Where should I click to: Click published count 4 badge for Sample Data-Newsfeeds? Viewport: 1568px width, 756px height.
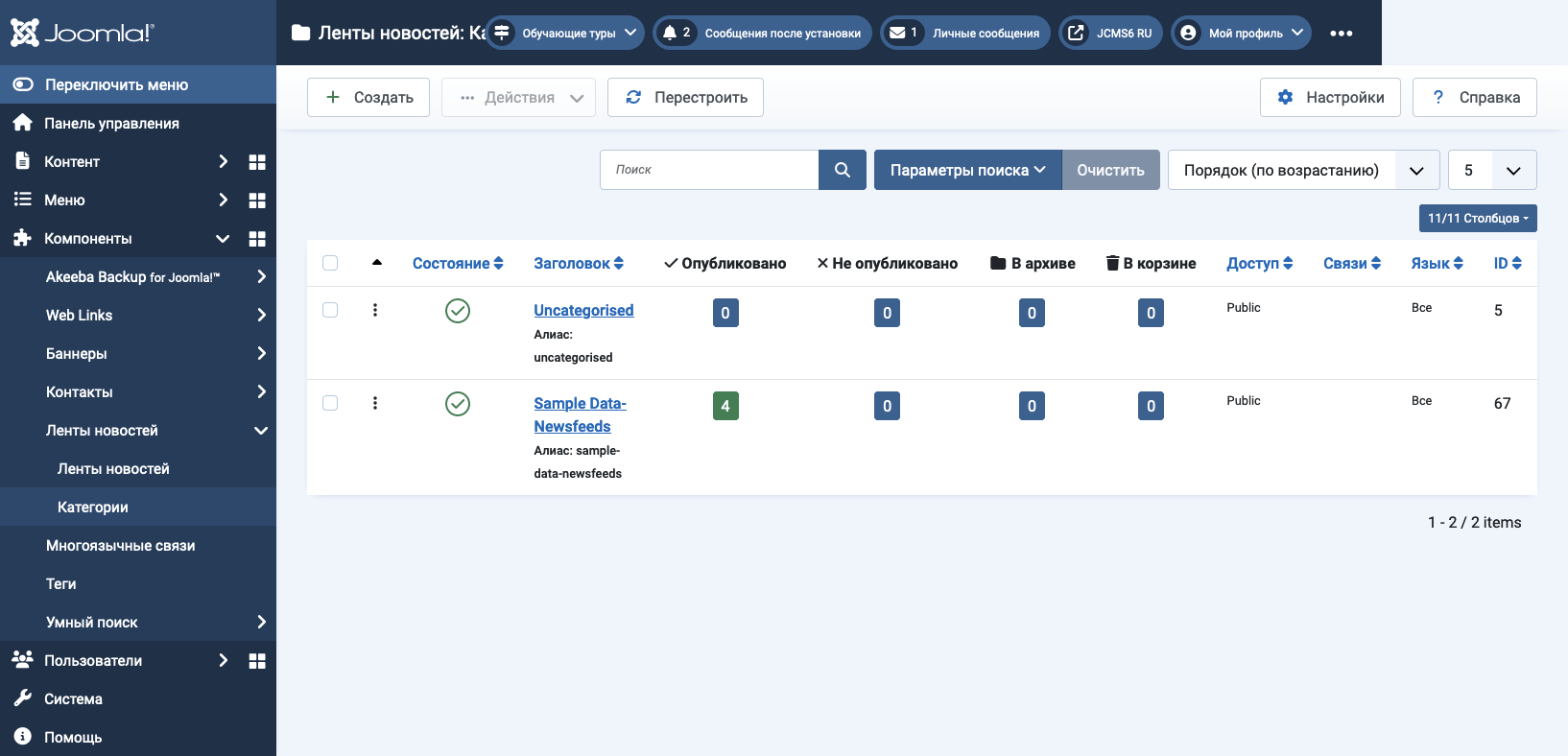pyautogui.click(x=725, y=406)
